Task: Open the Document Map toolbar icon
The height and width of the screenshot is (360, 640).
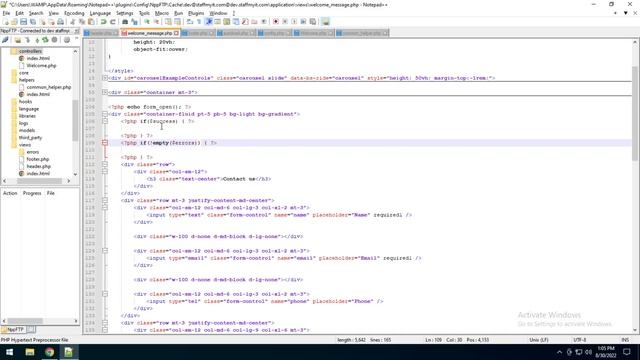Action: [226, 22]
